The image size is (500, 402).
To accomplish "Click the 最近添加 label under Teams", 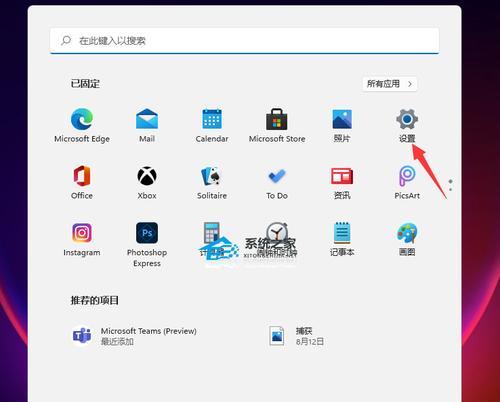I will [117, 341].
